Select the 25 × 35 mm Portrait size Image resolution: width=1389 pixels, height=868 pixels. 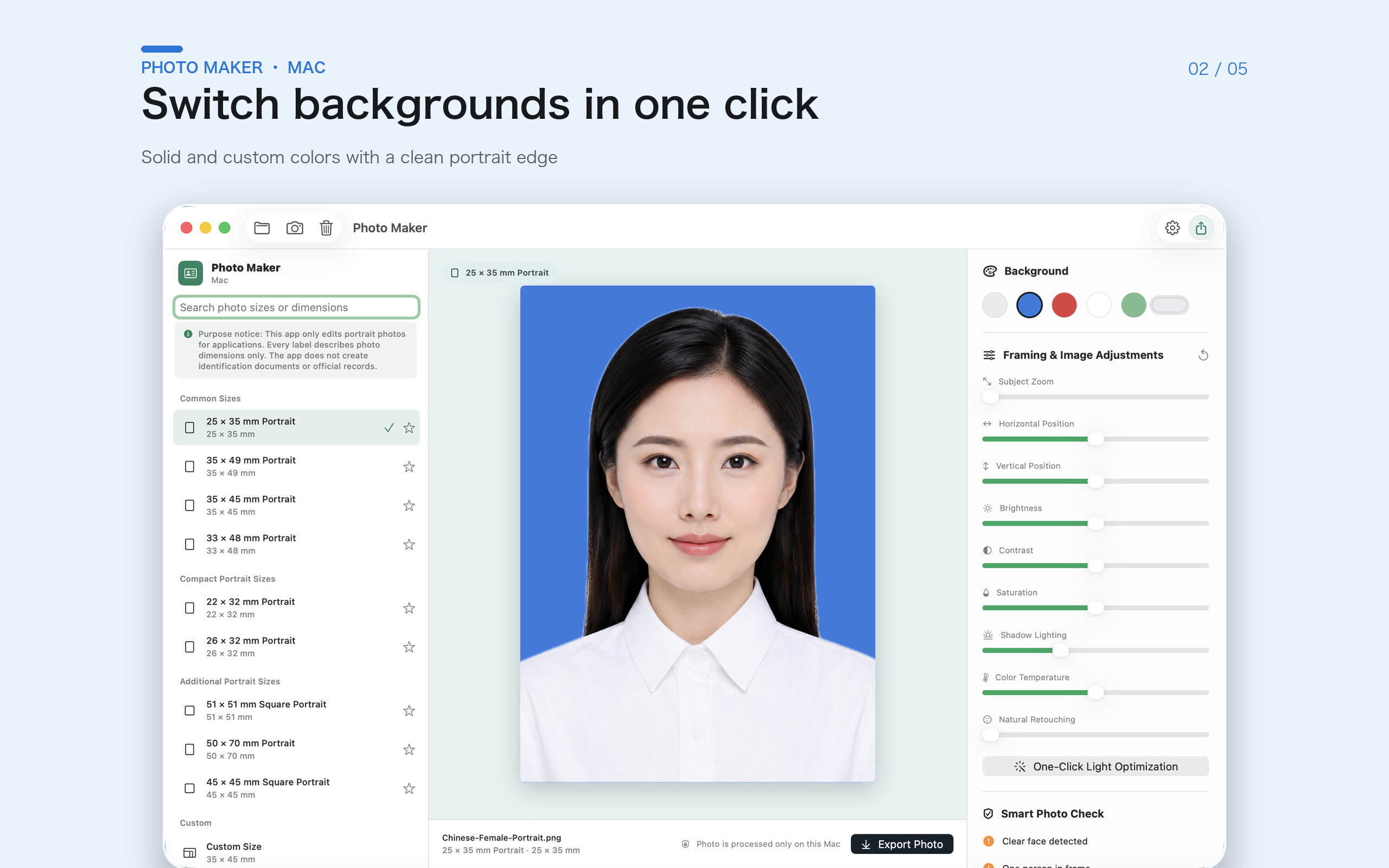click(296, 427)
